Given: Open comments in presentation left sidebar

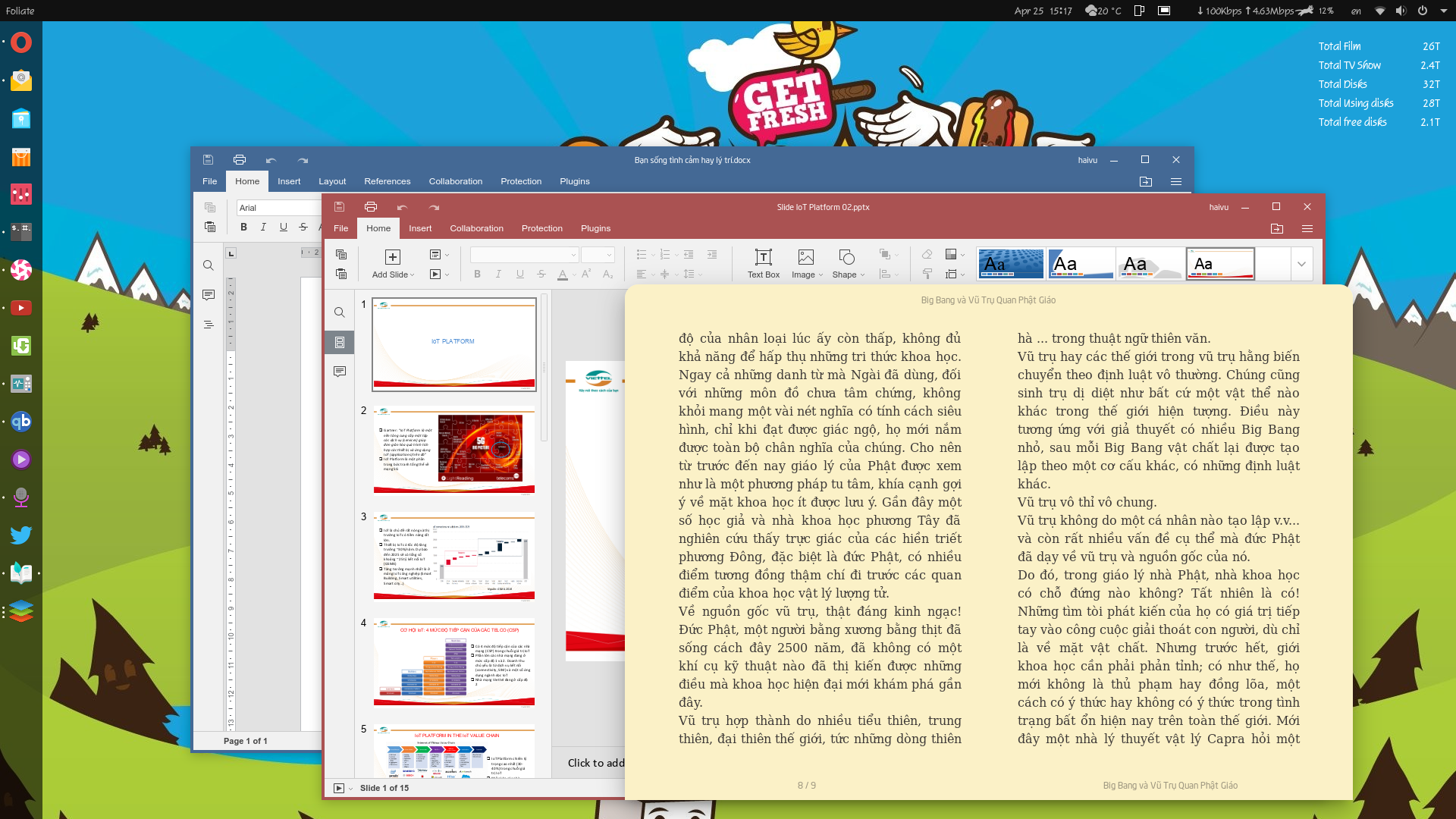Looking at the screenshot, I should click(x=340, y=372).
